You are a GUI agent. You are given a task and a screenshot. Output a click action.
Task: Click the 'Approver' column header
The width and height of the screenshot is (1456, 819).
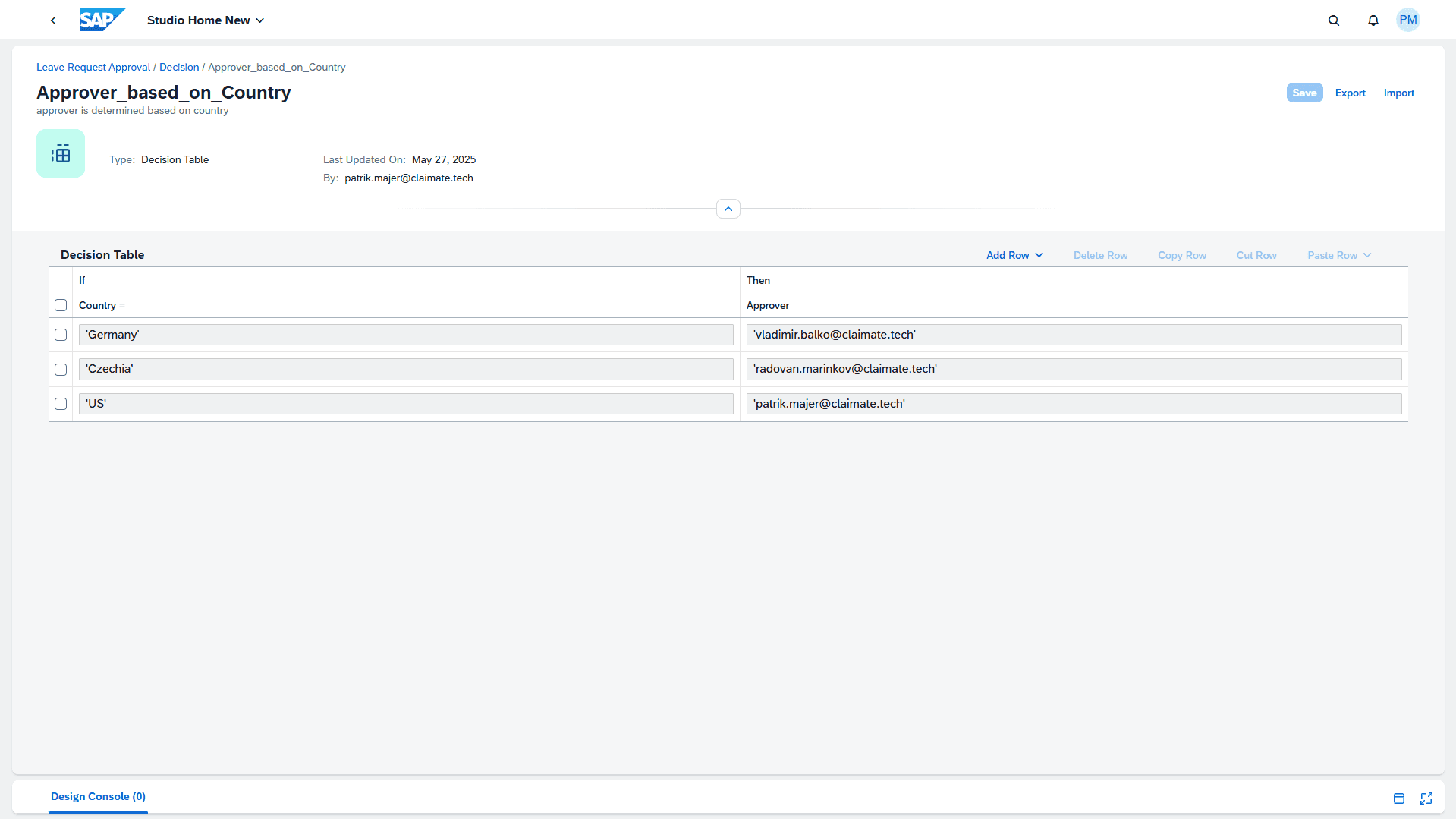pos(768,305)
